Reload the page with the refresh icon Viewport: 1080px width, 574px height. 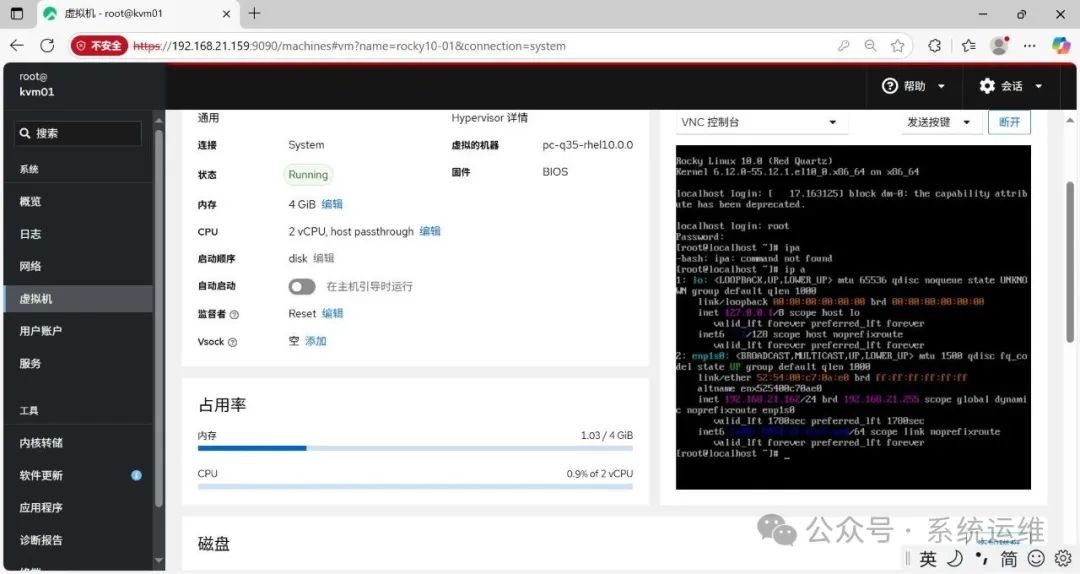pos(47,46)
